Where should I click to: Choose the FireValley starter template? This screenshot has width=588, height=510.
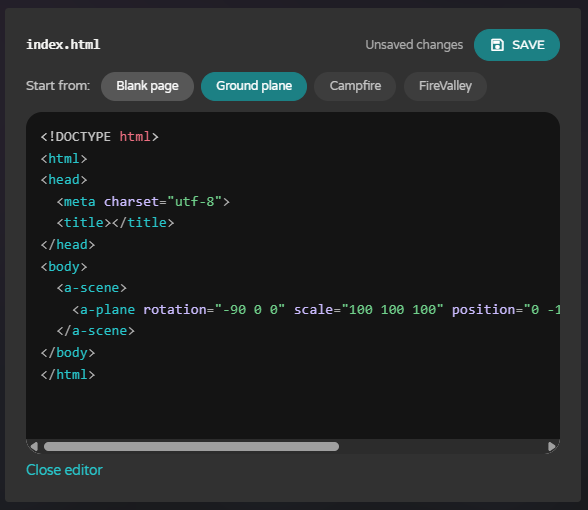445,86
